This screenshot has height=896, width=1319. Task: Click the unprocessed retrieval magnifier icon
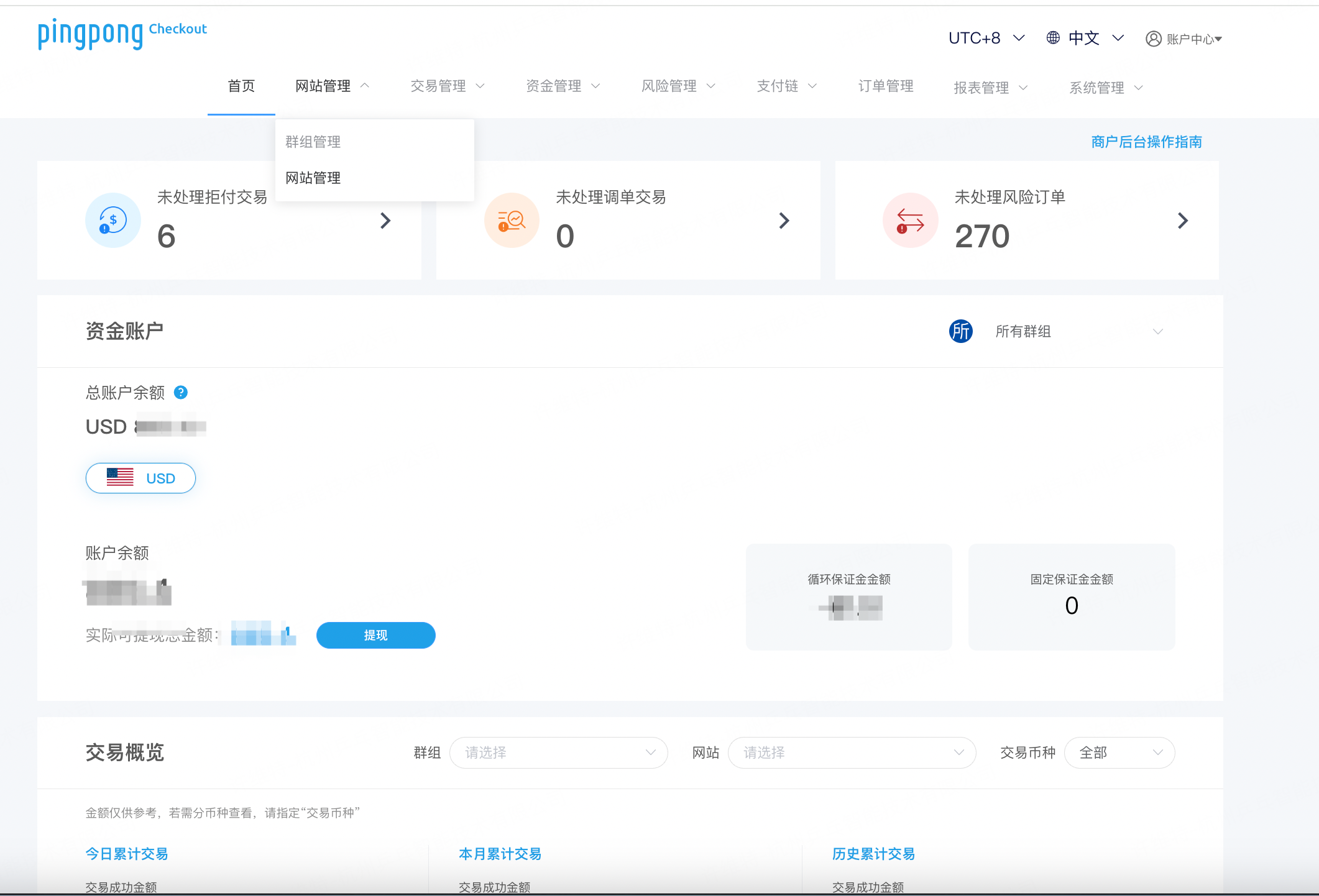[x=512, y=221]
